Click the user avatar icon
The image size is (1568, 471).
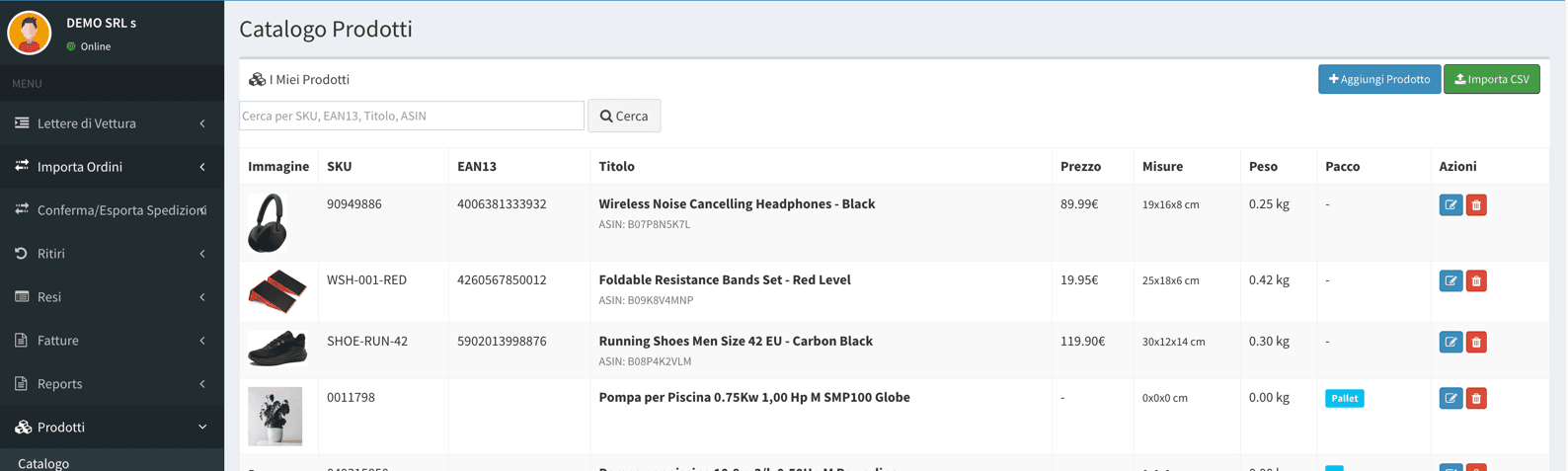pos(30,33)
